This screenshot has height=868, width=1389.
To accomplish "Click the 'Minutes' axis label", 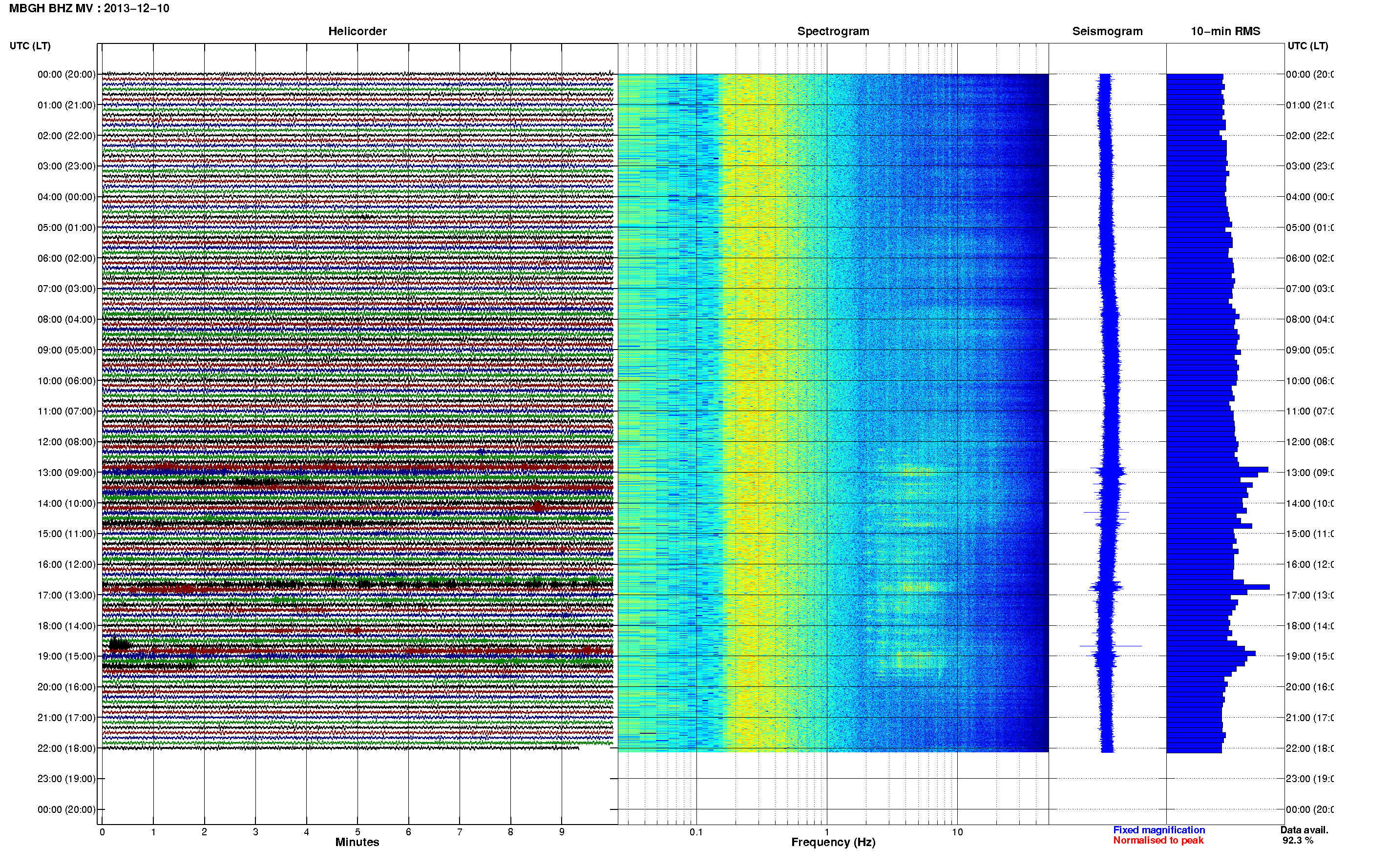I will point(357,842).
